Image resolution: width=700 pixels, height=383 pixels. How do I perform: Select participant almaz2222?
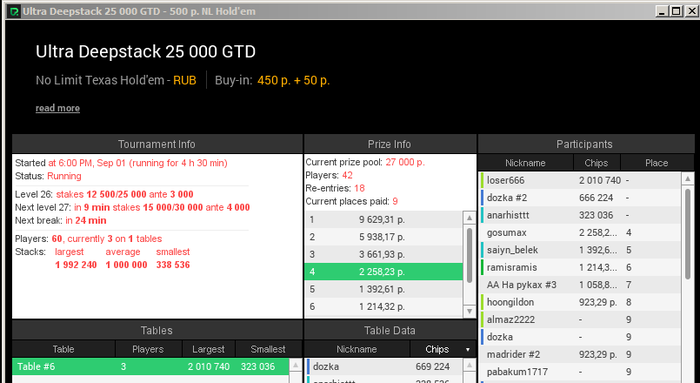[580, 320]
